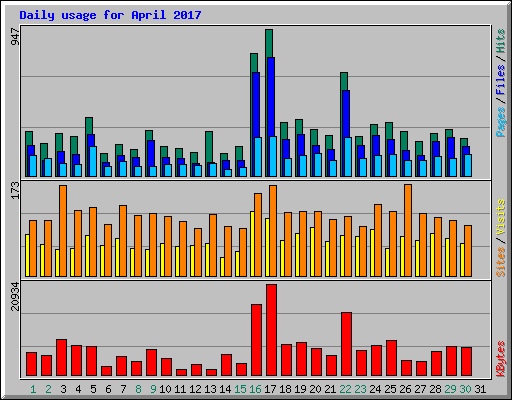Image resolution: width=512 pixels, height=400 pixels.
Task: Click the blue files bar for day 22
Action: coord(346,114)
